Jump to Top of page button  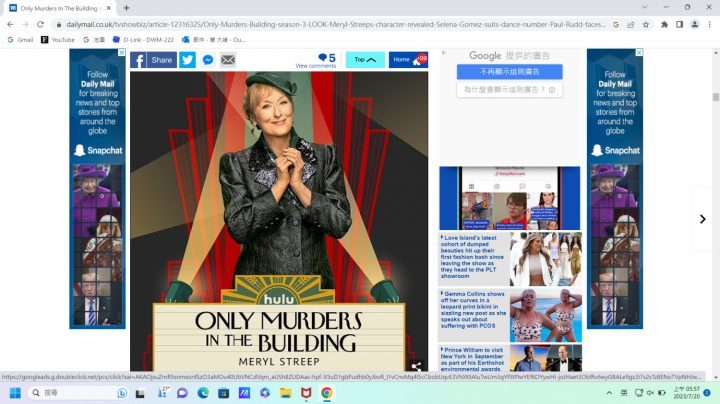point(365,60)
